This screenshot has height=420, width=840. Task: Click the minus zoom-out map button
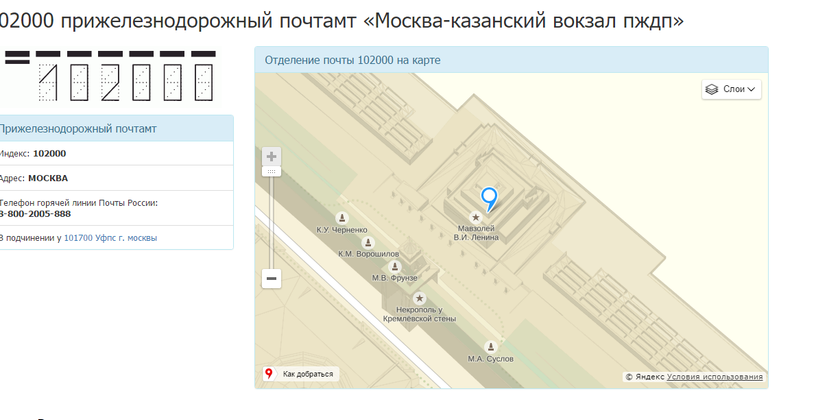[x=272, y=279]
